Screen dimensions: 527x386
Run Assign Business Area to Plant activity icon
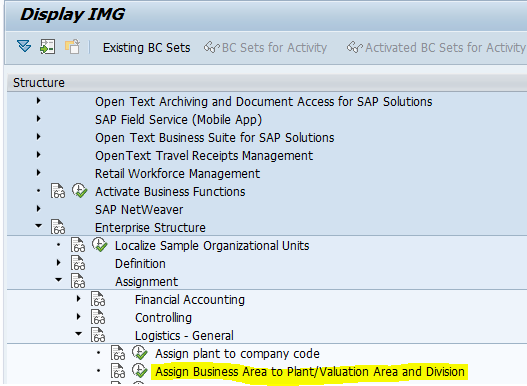[x=139, y=371]
